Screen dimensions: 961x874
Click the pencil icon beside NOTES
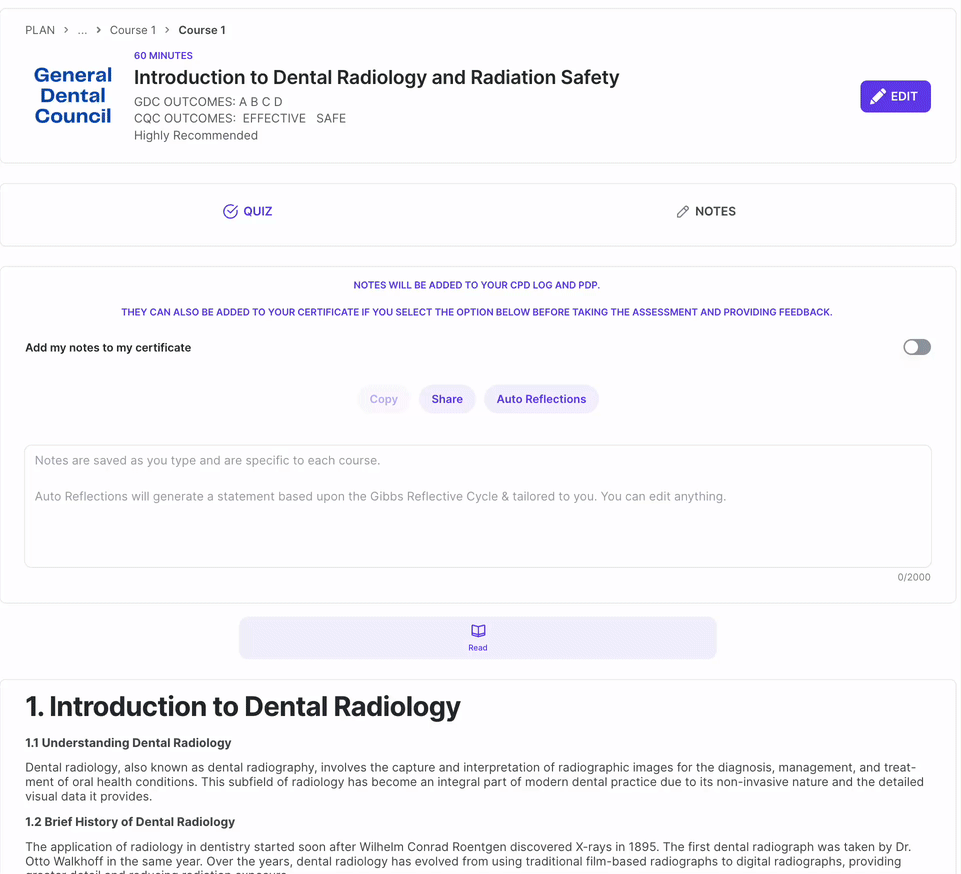(x=683, y=212)
